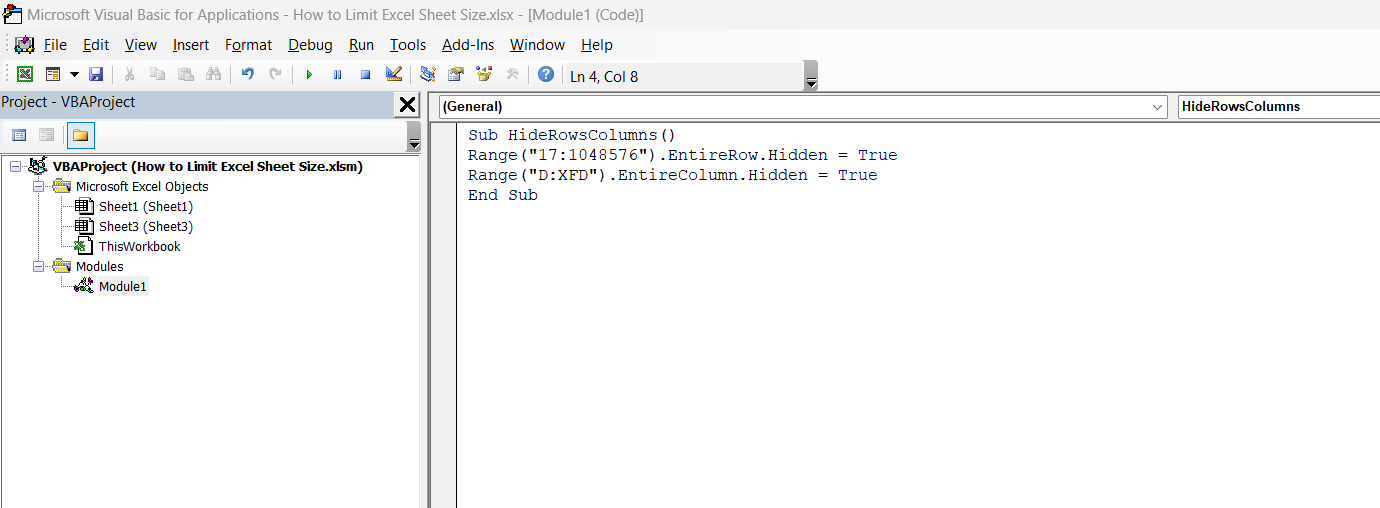The height and width of the screenshot is (508, 1380).
Task: Click the 'End Sub' code line
Action: (503, 195)
